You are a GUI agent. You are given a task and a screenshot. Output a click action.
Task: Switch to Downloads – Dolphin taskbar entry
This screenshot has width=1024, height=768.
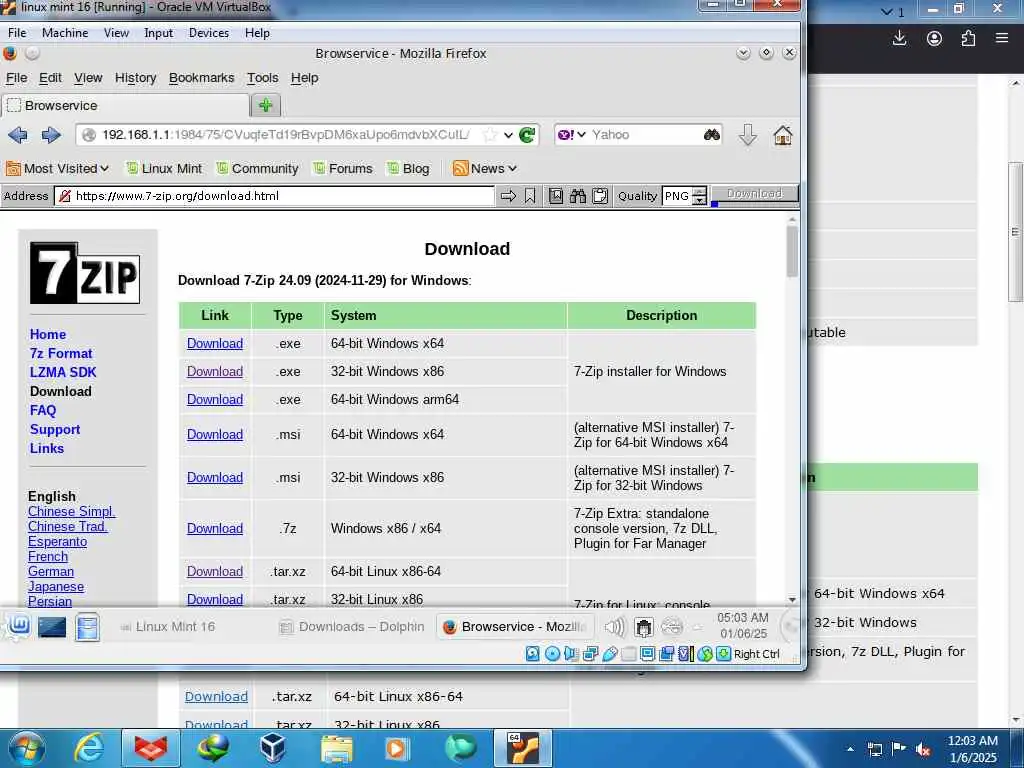(x=351, y=627)
